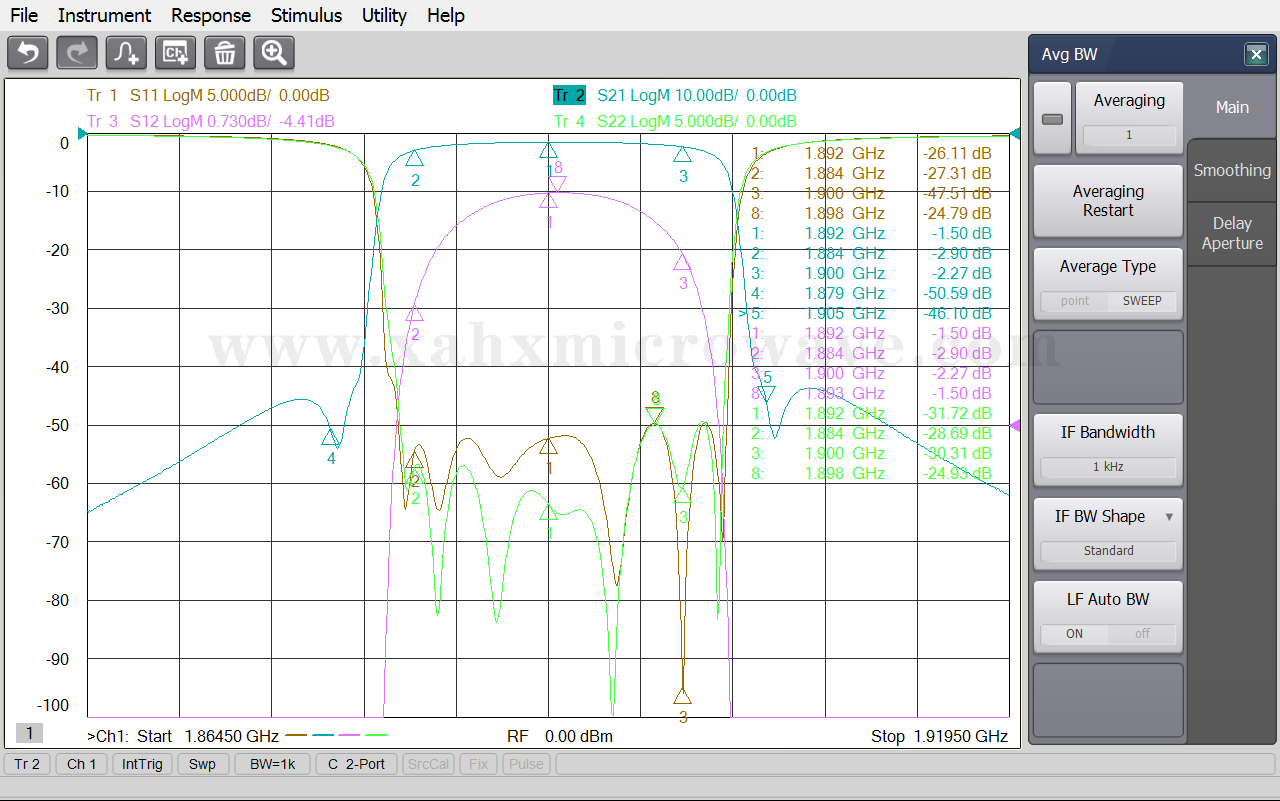Click marker 4 triangle on S21 trace

click(x=330, y=438)
